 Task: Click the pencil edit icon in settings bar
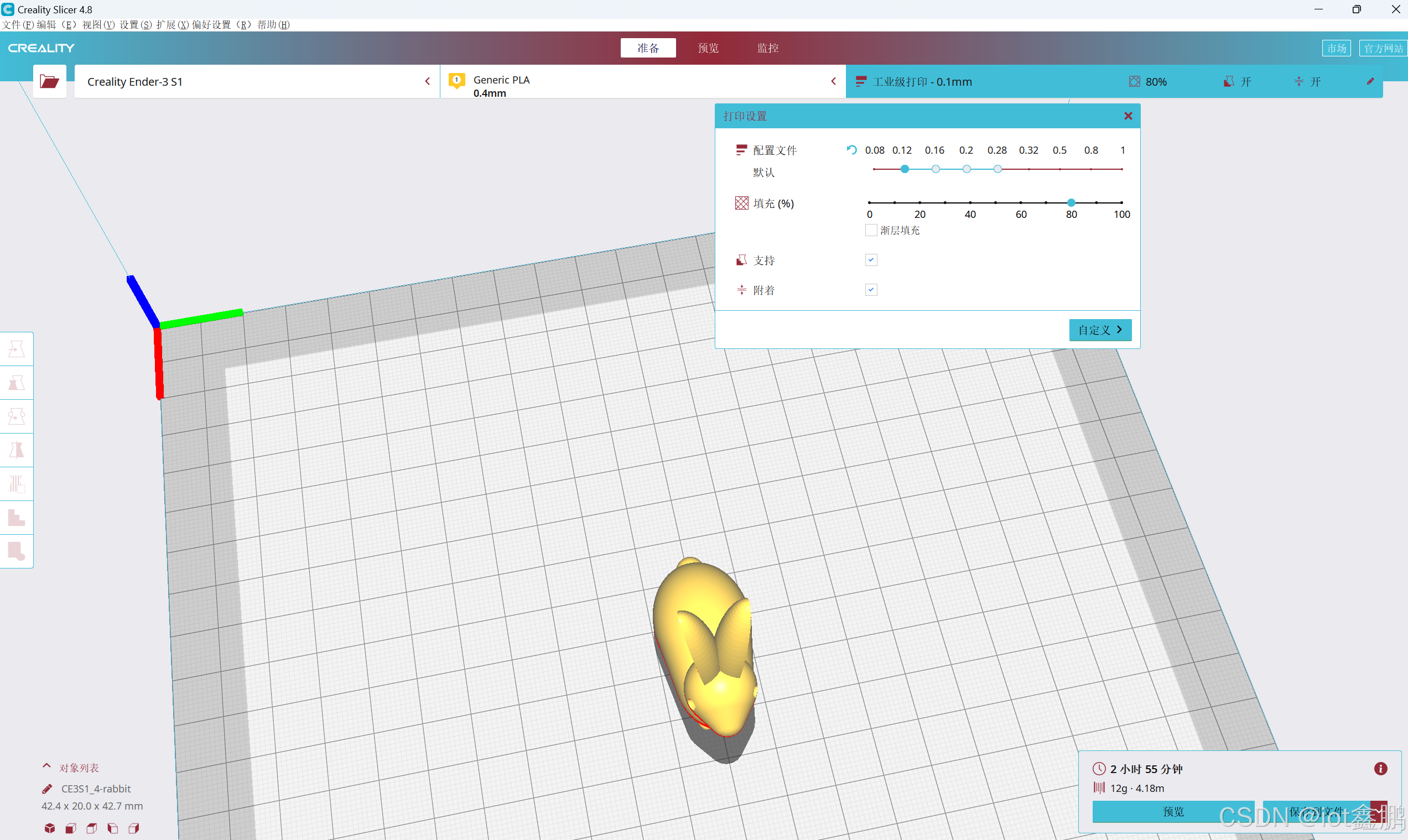tap(1370, 81)
